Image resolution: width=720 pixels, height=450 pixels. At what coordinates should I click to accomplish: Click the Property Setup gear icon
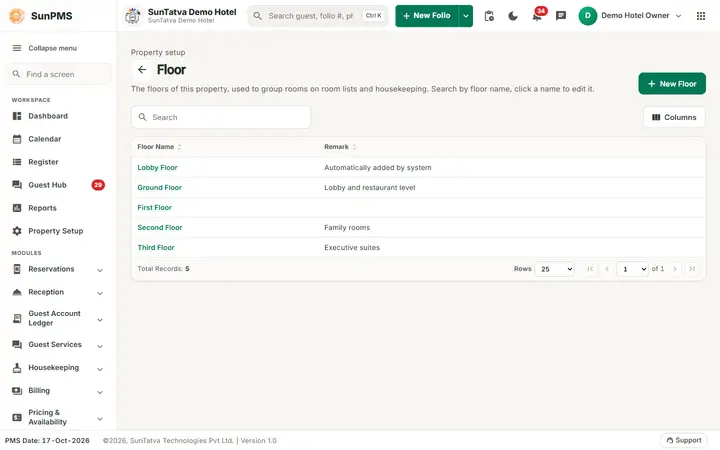tap(17, 231)
